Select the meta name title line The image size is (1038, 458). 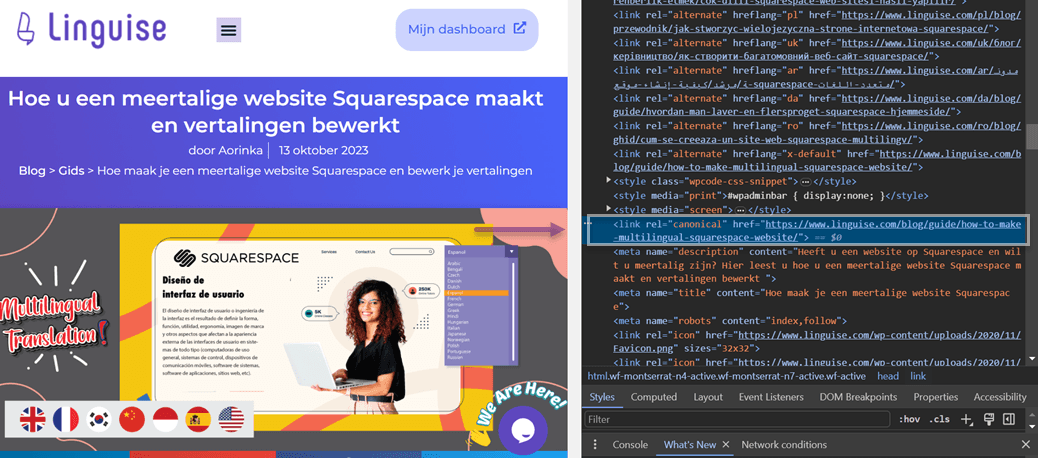click(x=812, y=300)
